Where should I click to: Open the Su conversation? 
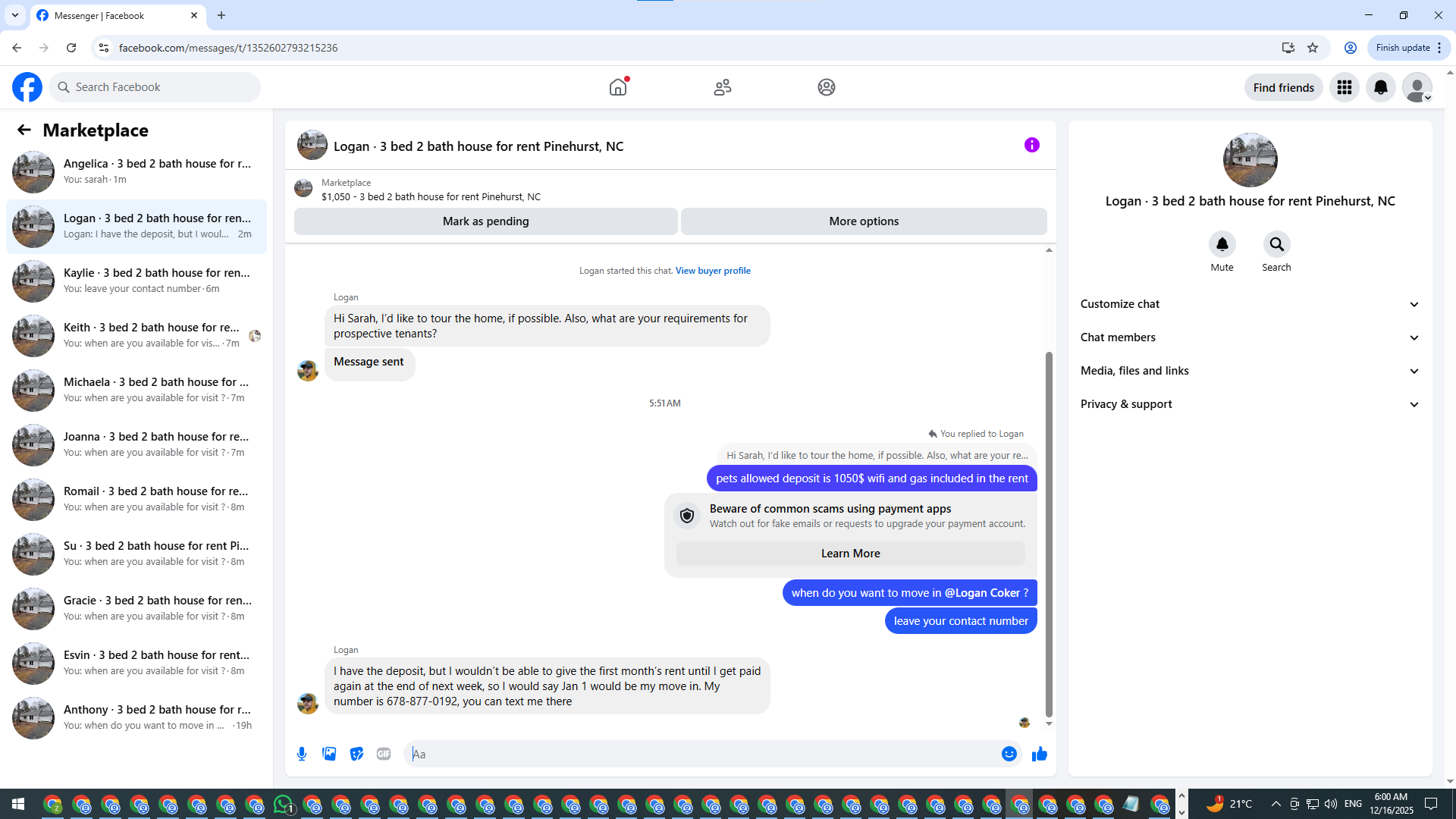pyautogui.click(x=136, y=554)
